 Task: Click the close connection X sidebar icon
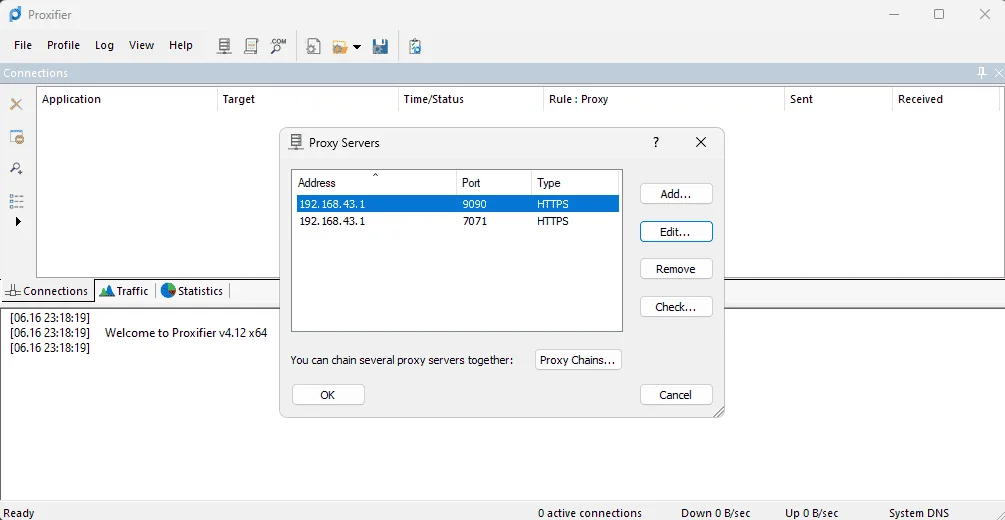(x=17, y=104)
